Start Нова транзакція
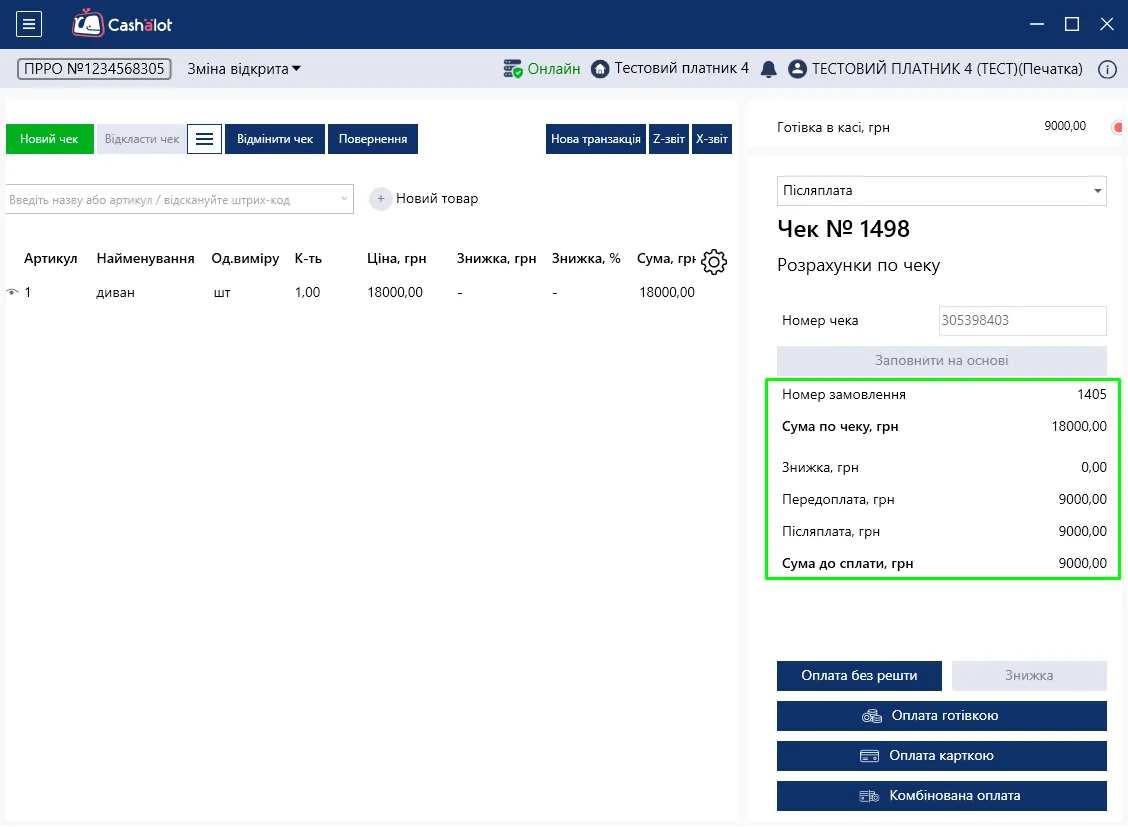 [596, 139]
